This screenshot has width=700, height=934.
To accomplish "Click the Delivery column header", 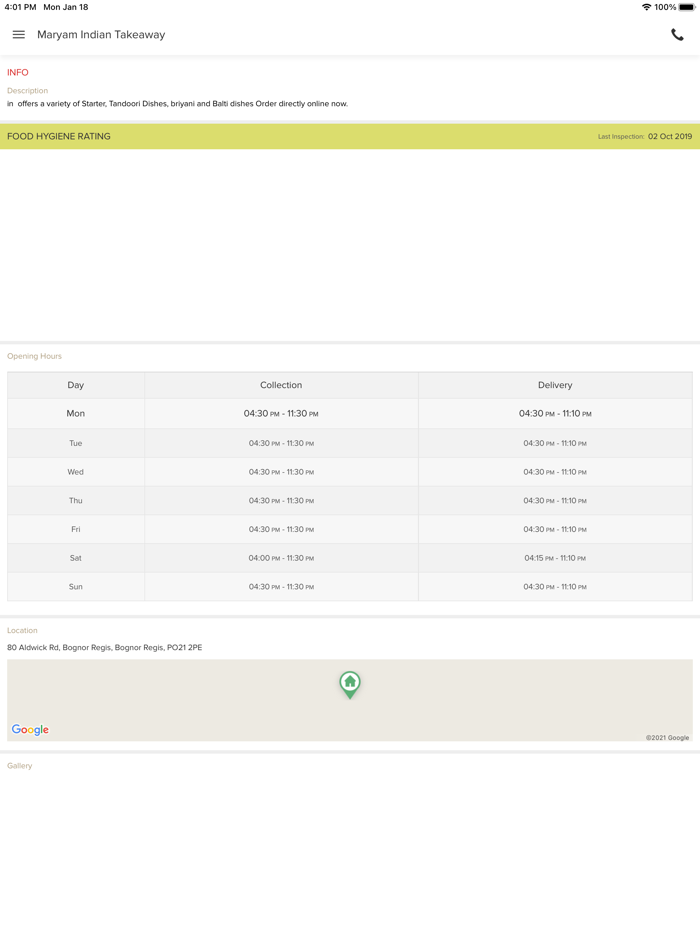I will pos(555,385).
